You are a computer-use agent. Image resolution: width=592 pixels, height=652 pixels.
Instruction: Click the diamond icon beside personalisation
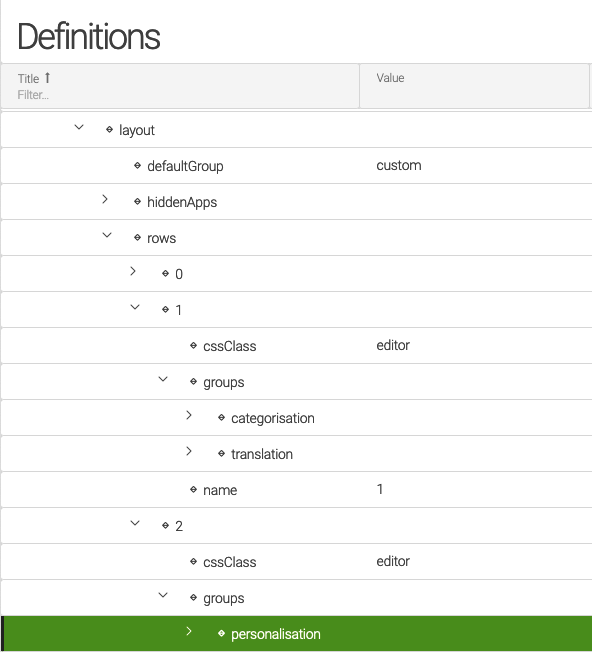222,633
